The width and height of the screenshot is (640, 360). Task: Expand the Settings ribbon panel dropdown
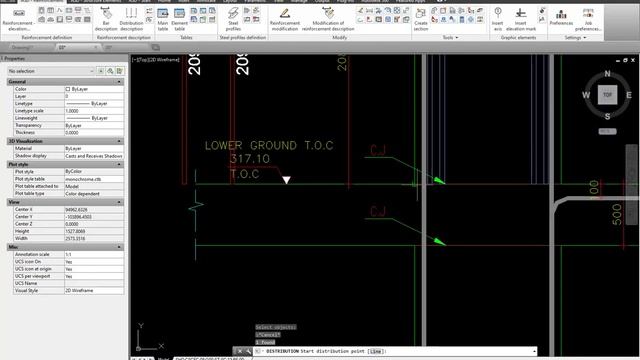tap(576, 38)
